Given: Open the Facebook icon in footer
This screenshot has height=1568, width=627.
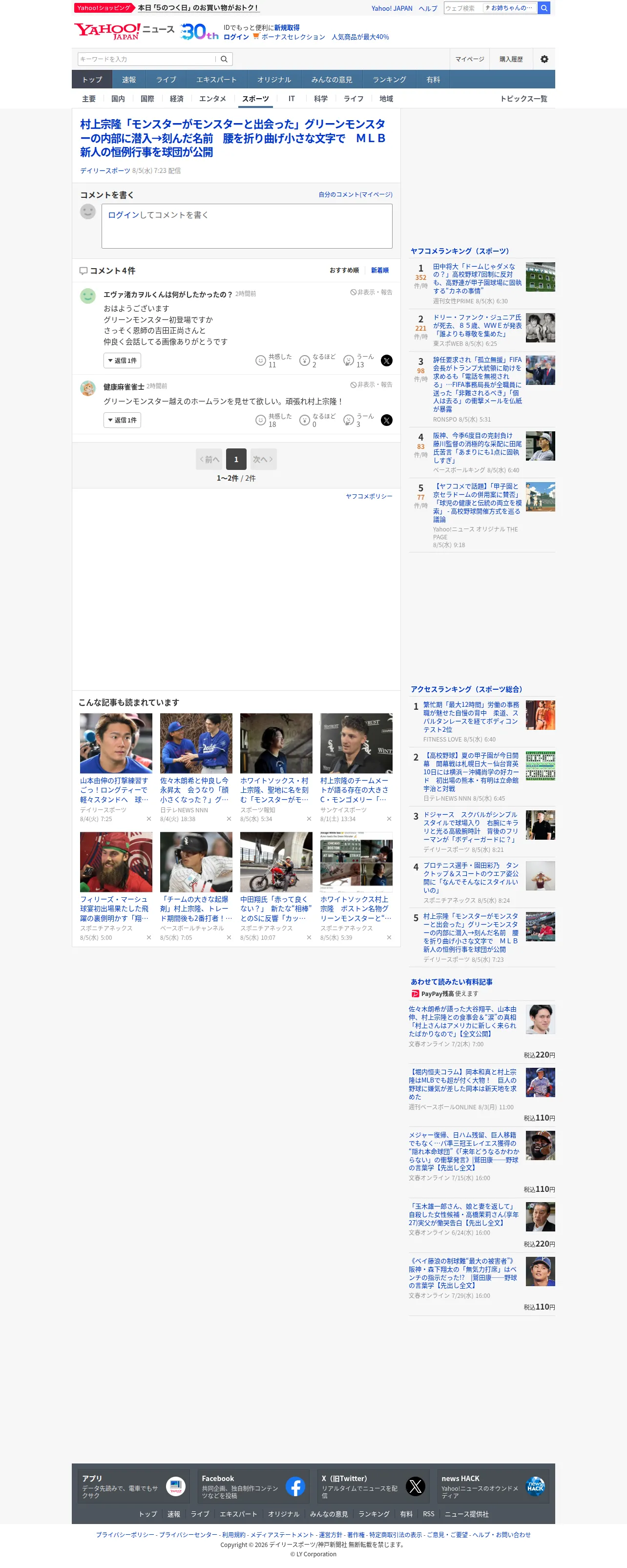Looking at the screenshot, I should point(295,1486).
